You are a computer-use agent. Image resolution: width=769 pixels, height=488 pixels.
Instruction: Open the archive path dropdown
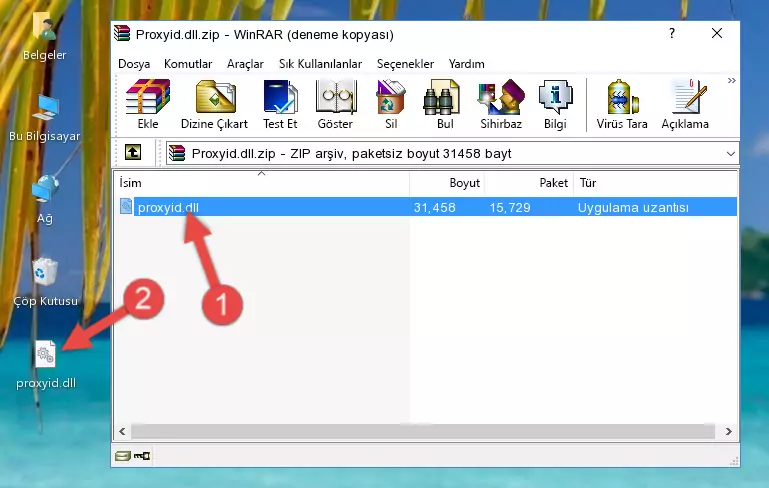(730, 154)
